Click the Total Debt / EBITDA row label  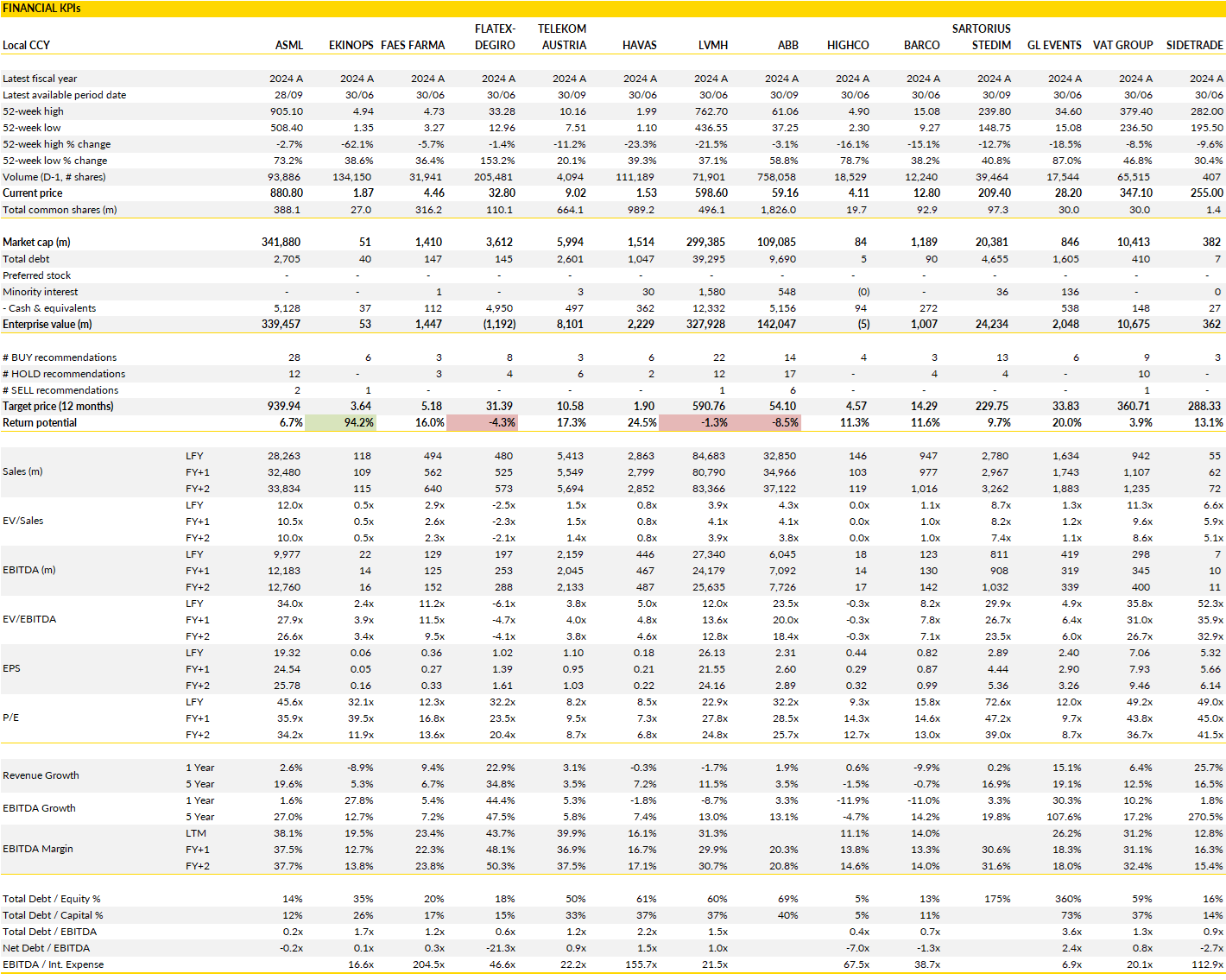(x=50, y=932)
